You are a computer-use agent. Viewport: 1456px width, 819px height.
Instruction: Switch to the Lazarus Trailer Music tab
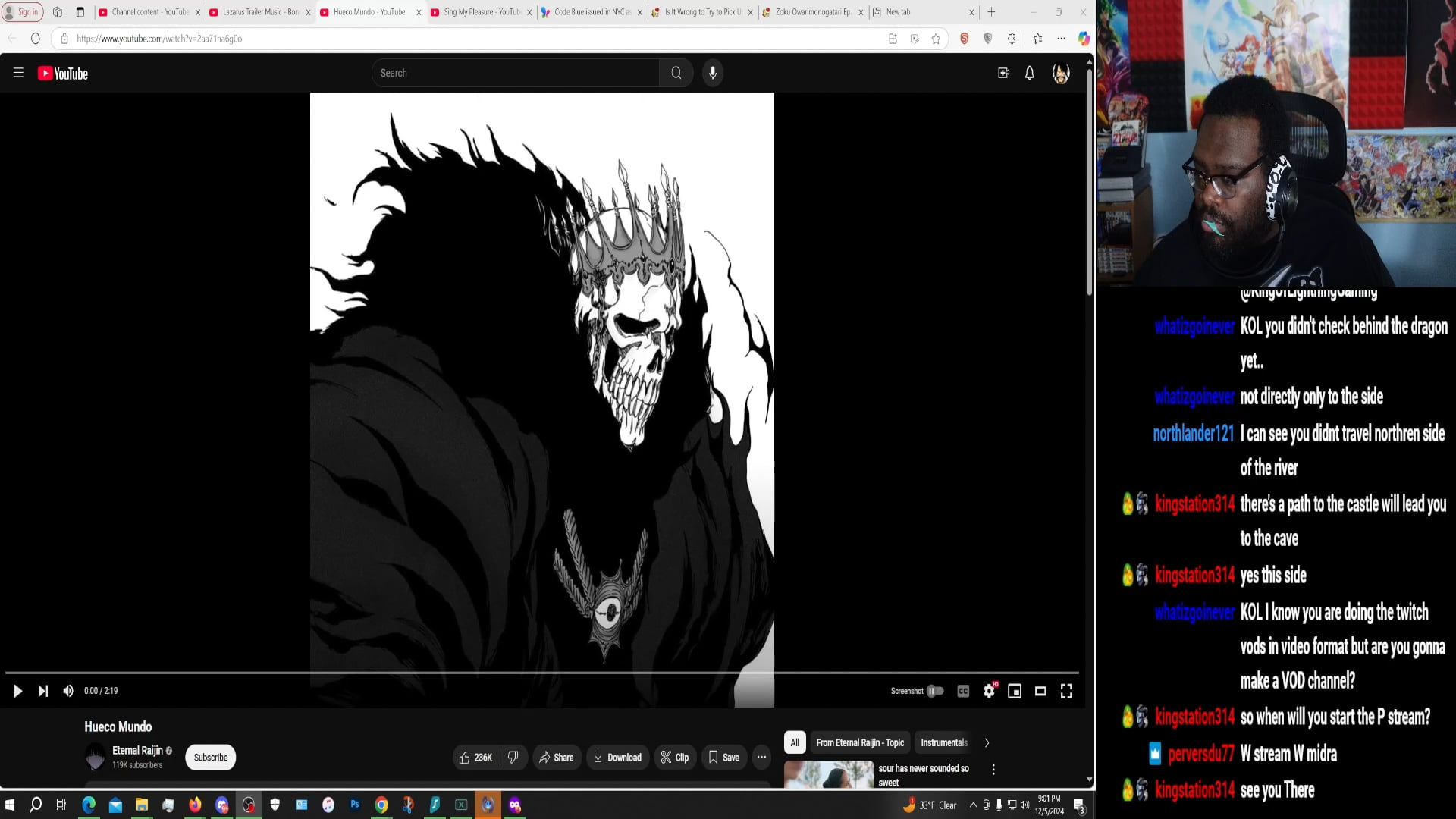point(260,12)
